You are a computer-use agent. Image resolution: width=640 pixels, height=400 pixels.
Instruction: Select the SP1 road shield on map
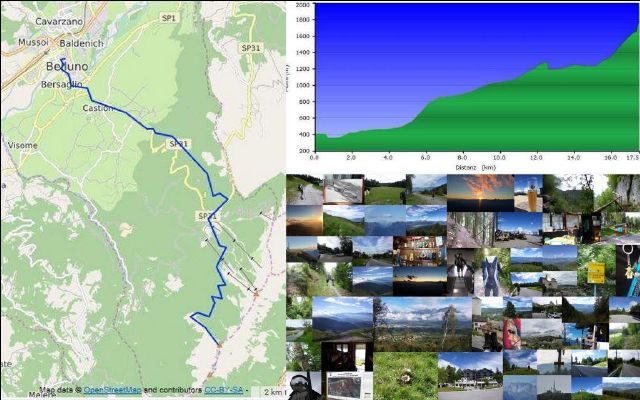pyautogui.click(x=168, y=18)
